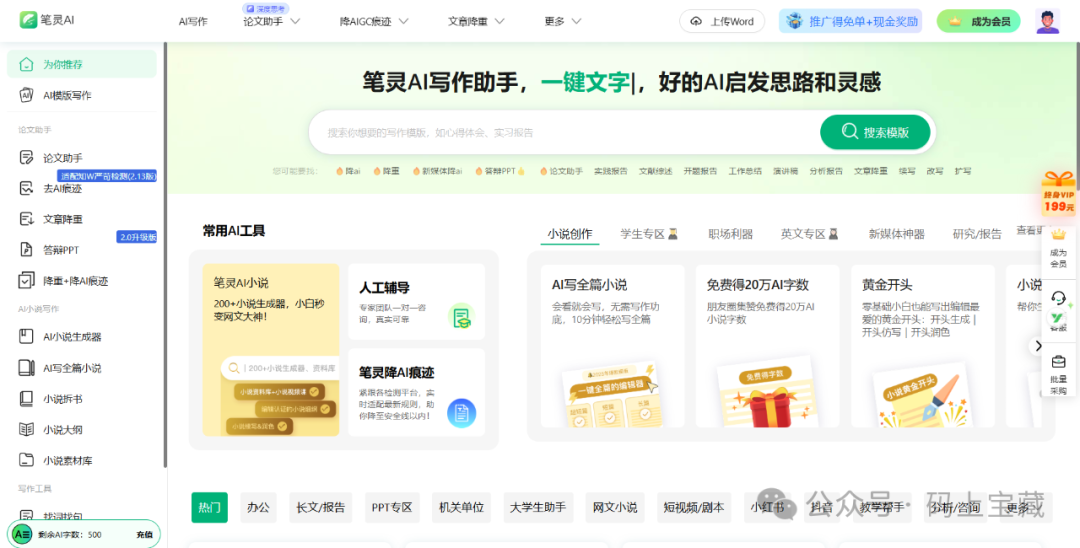Click the green 搜索模版 button
The width and height of the screenshot is (1080, 548).
pyautogui.click(x=875, y=132)
